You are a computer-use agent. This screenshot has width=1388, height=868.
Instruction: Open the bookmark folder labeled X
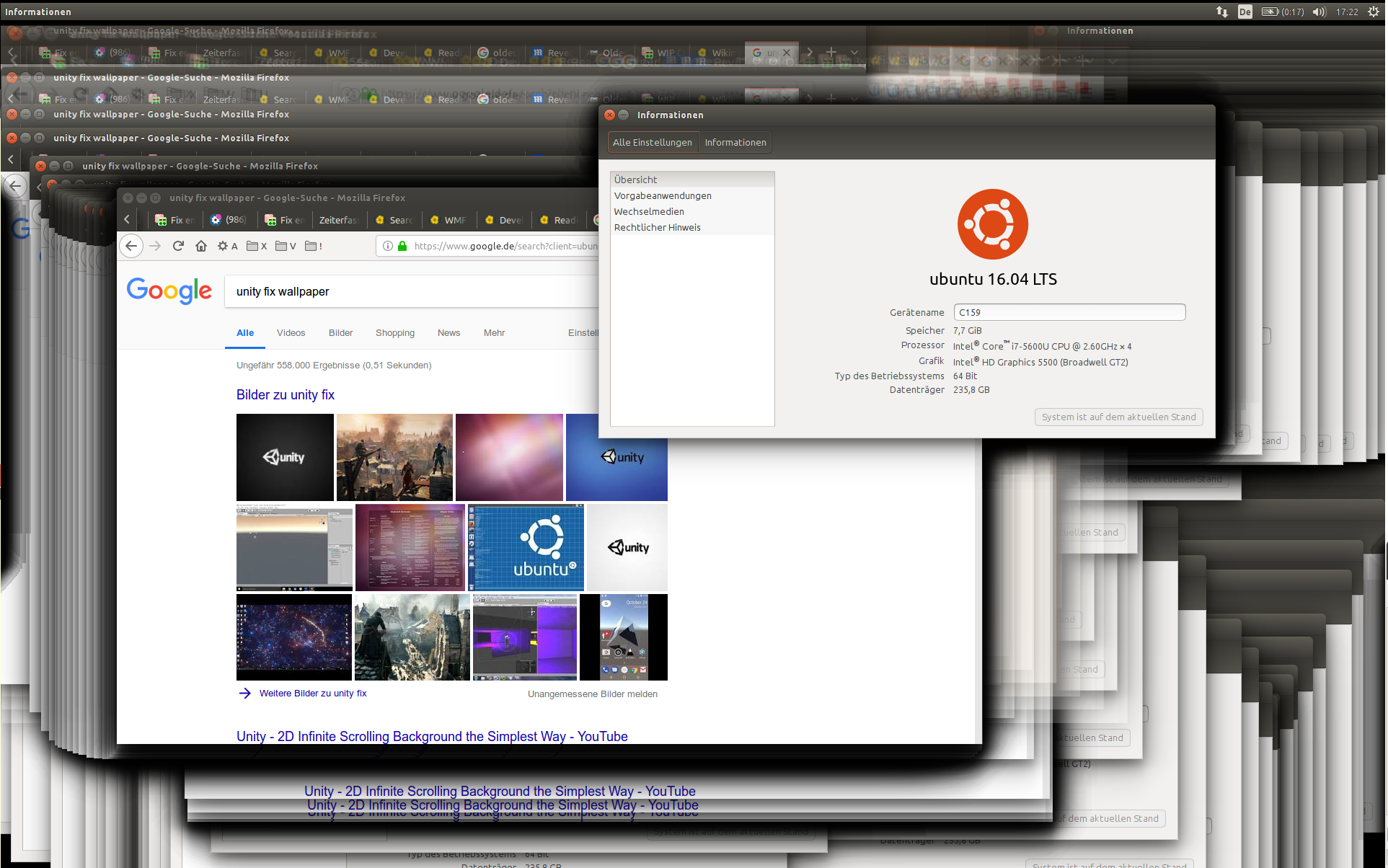pos(257,246)
